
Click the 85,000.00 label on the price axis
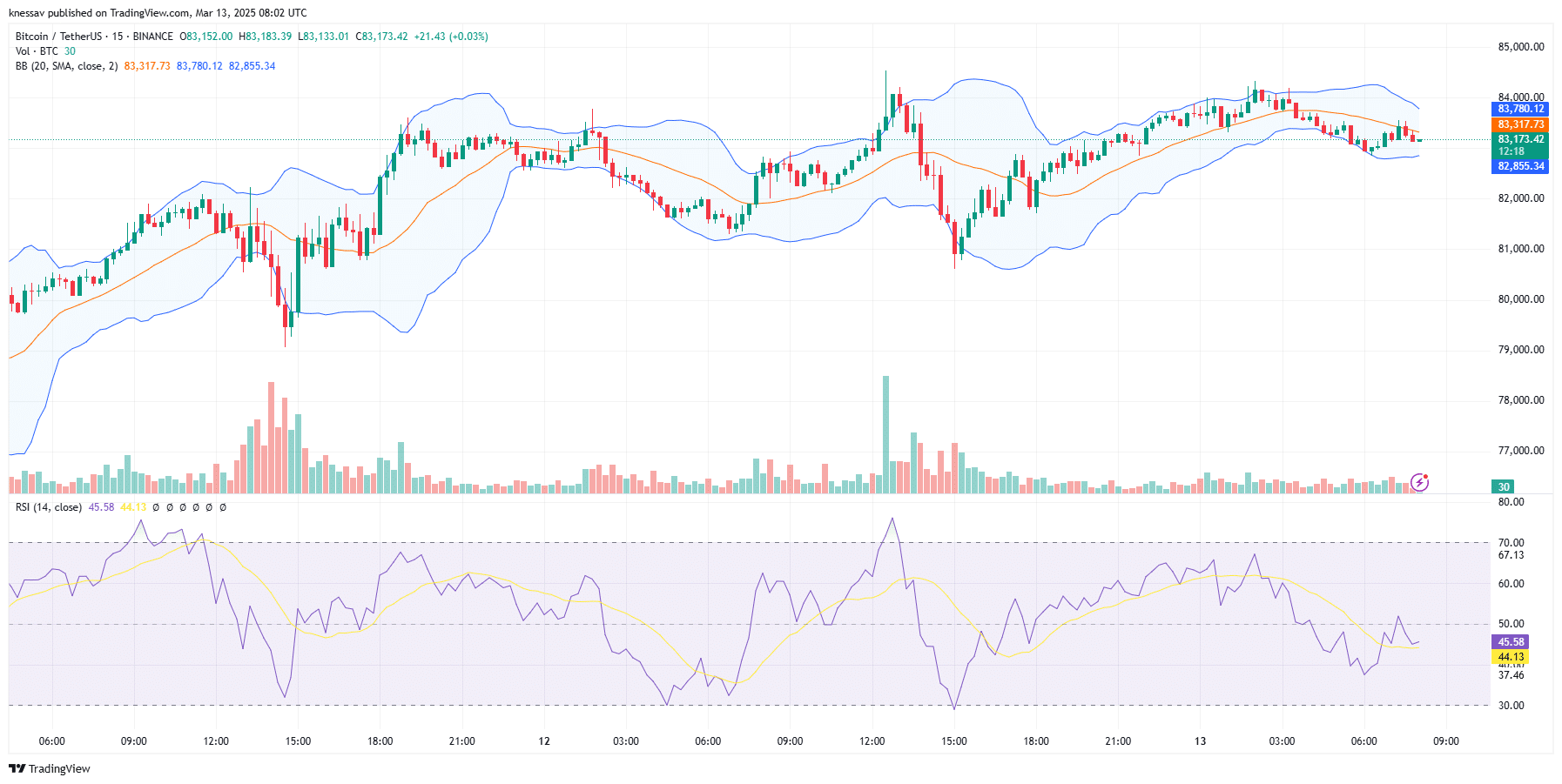(x=1521, y=47)
